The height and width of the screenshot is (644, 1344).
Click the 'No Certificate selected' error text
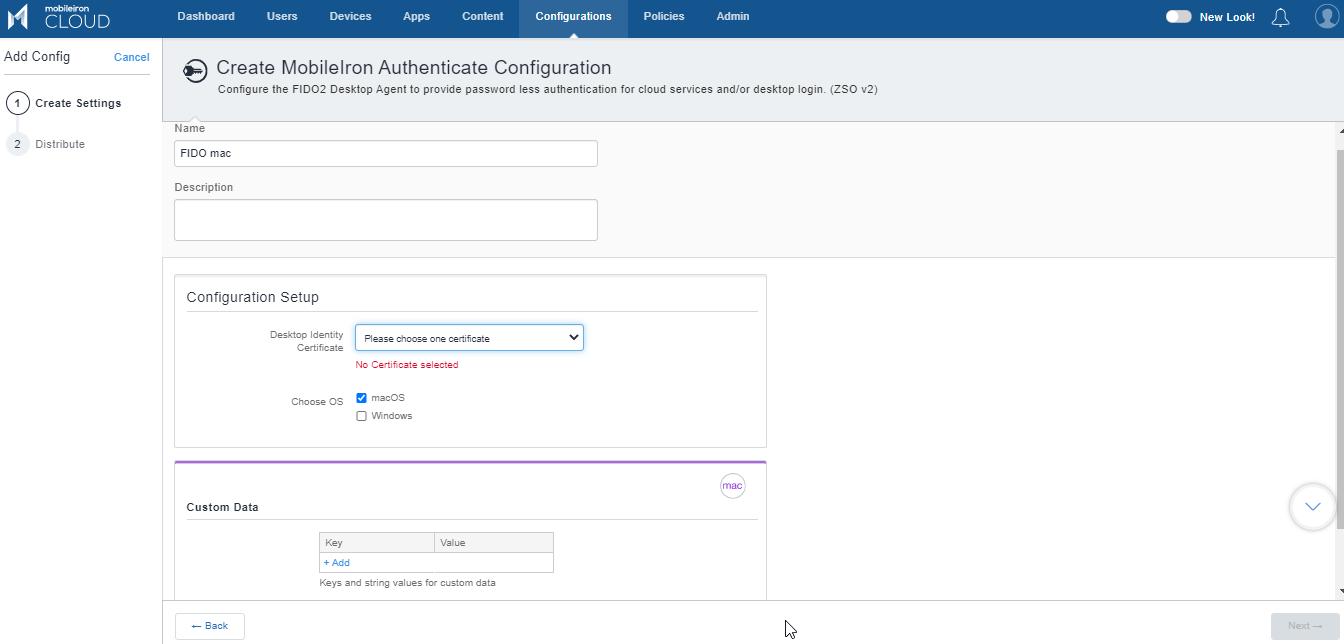[x=407, y=365]
